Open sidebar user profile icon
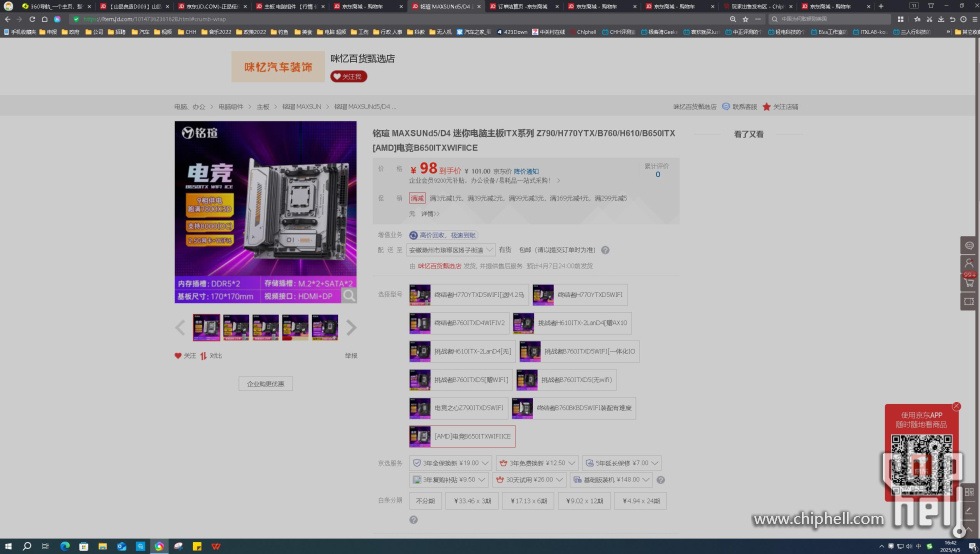 point(969,264)
